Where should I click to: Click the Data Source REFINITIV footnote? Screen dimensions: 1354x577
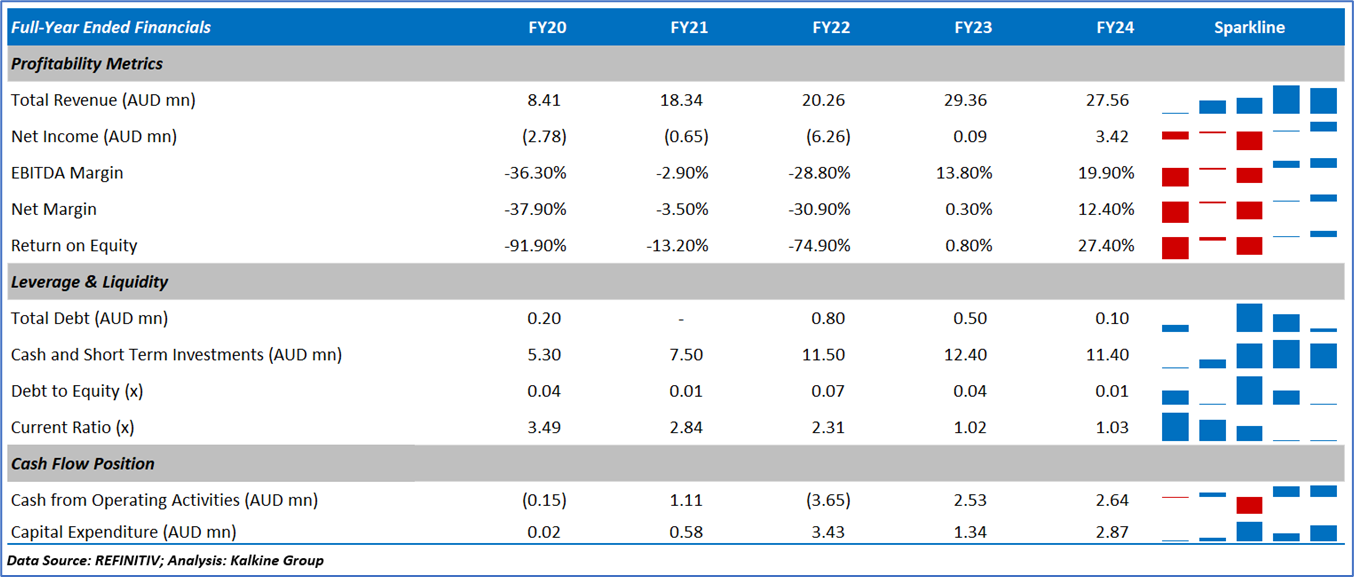[x=166, y=560]
